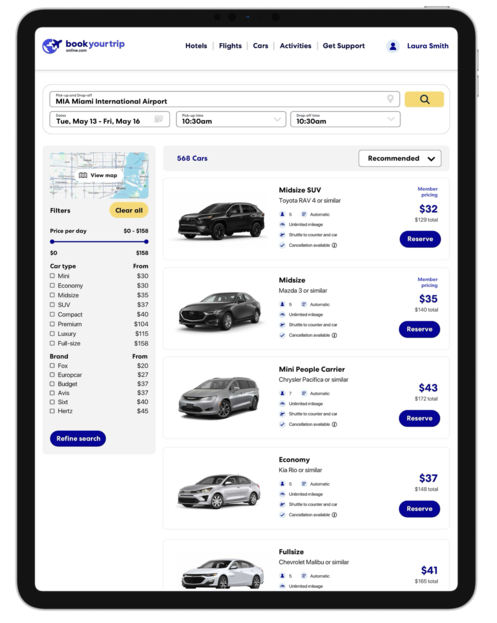Reserve the Kia Rio Economy car
The image size is (497, 623).
pos(420,509)
